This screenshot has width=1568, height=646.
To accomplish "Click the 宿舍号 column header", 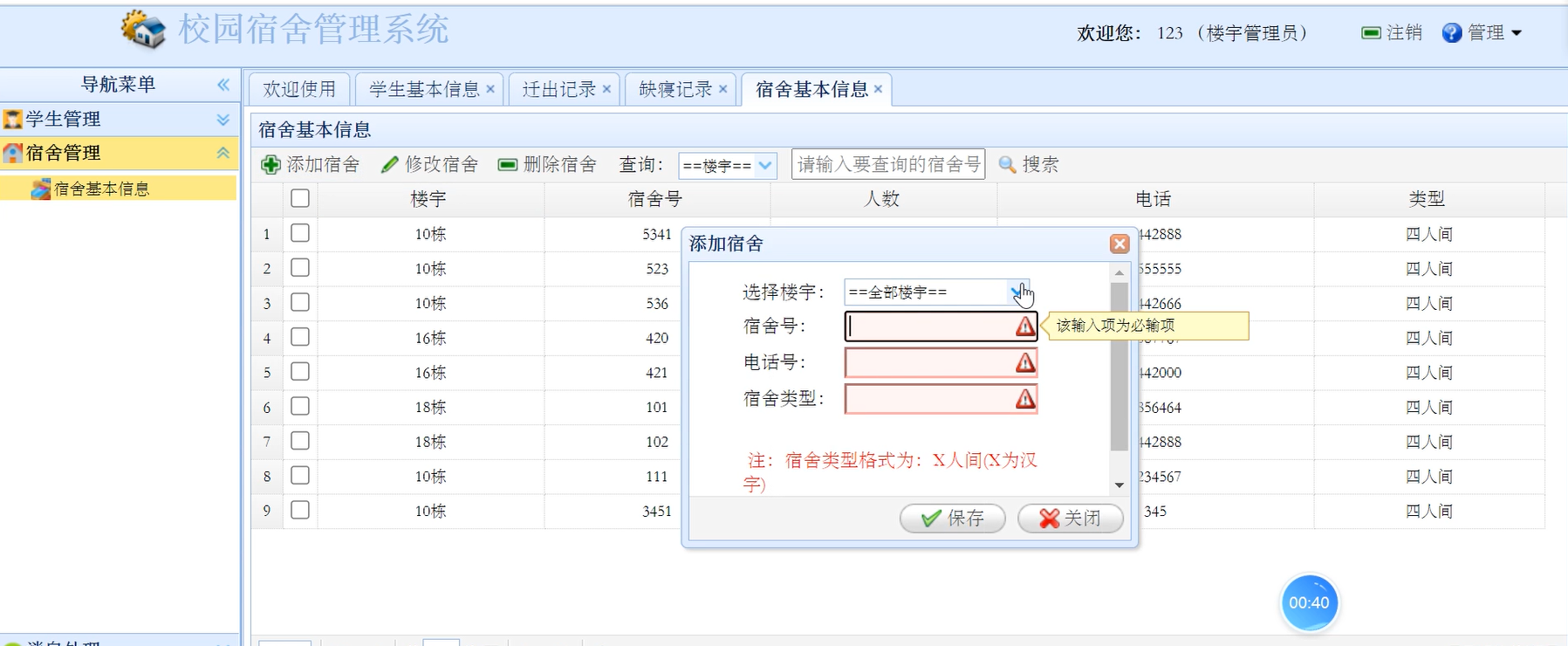I will point(655,199).
